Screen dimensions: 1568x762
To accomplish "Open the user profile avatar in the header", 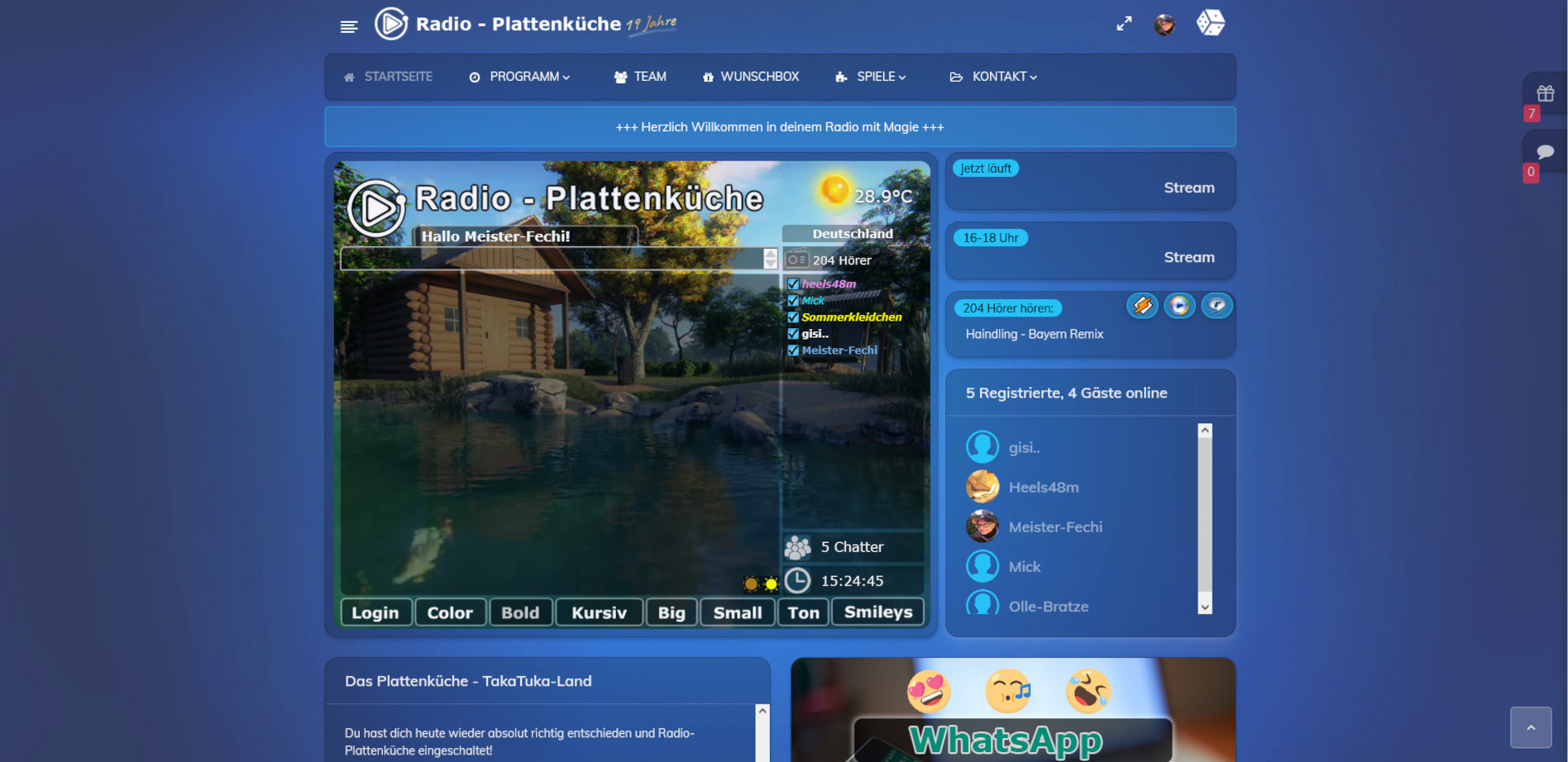I will click(x=1164, y=25).
